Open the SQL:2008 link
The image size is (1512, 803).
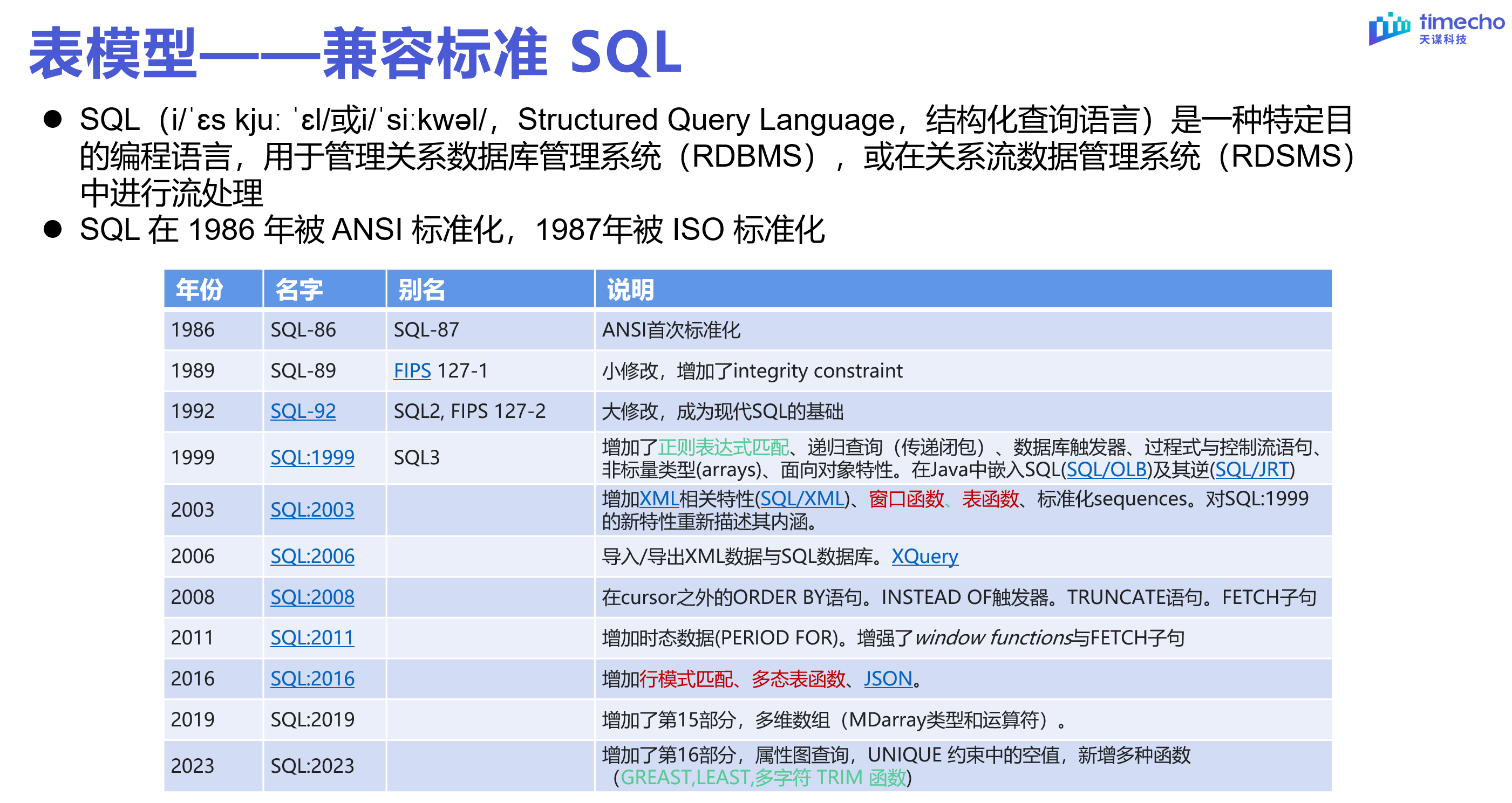pyautogui.click(x=312, y=597)
